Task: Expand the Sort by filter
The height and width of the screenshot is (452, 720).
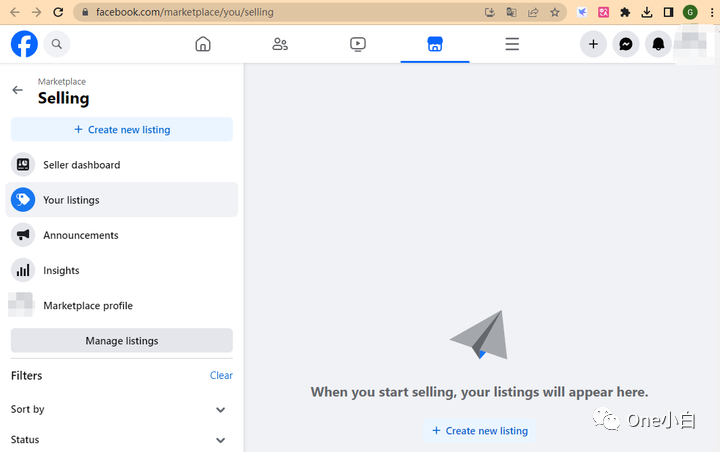Action: tap(122, 409)
